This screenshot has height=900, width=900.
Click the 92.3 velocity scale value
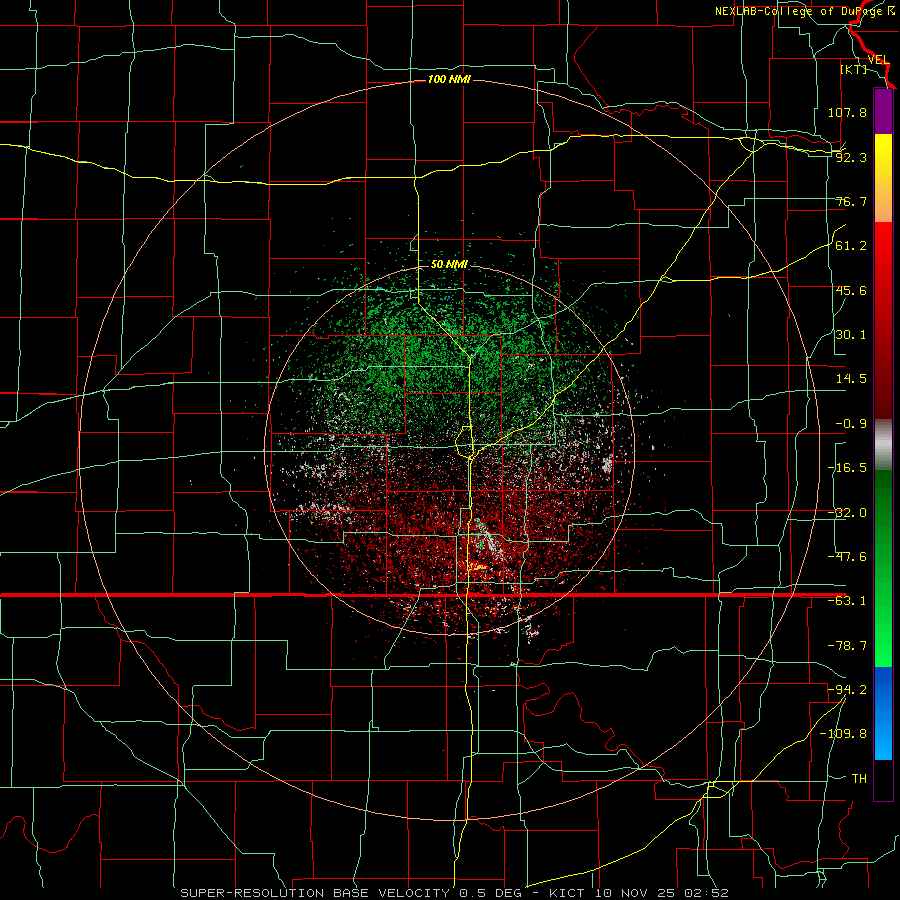point(851,157)
